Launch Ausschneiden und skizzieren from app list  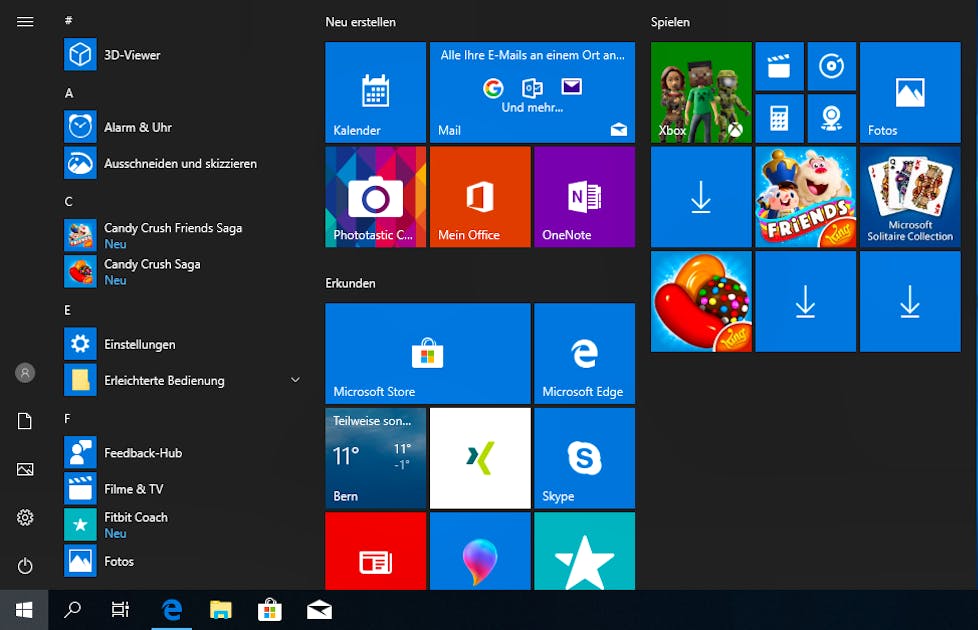click(x=183, y=163)
